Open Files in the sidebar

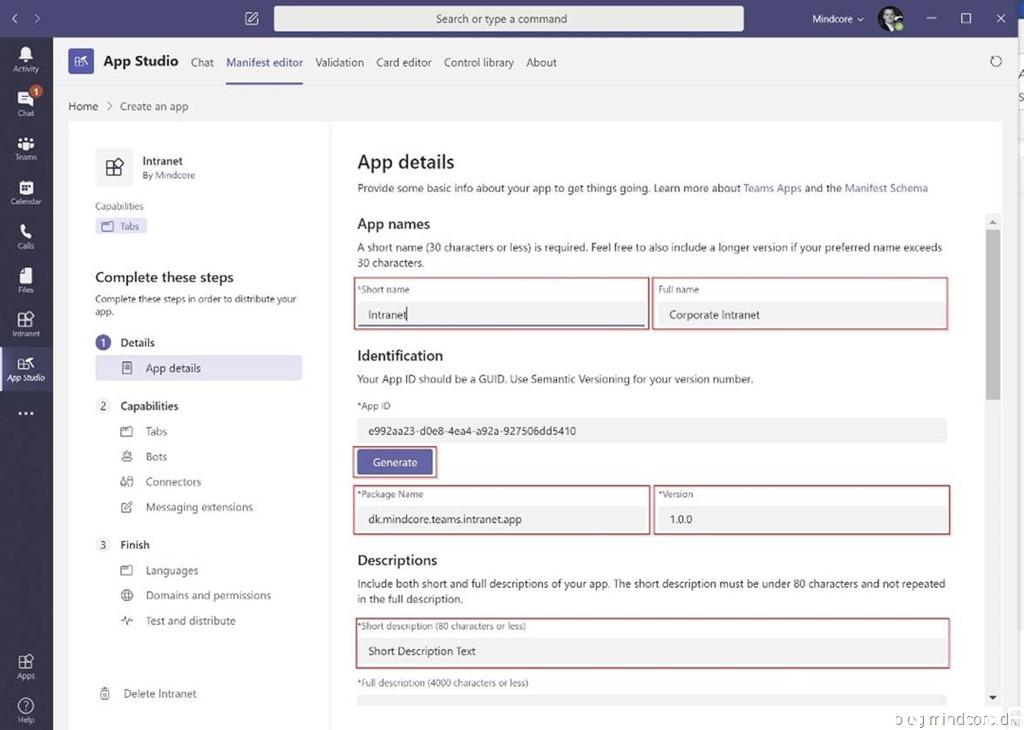coord(26,280)
